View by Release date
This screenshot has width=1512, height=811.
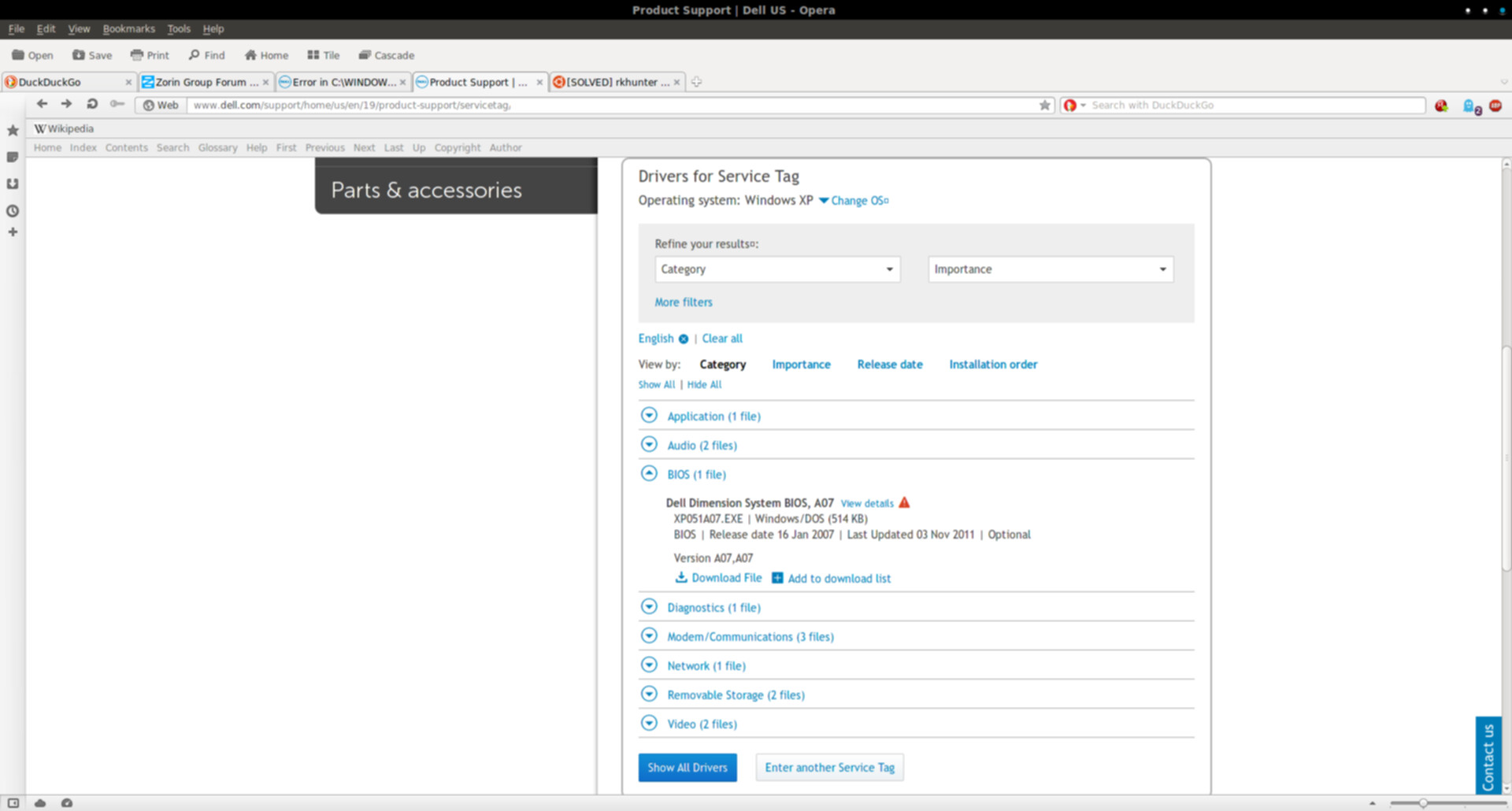pos(890,365)
